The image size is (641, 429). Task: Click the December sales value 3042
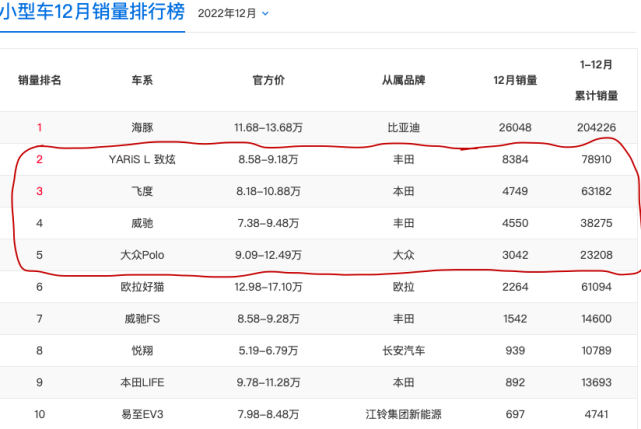point(515,255)
